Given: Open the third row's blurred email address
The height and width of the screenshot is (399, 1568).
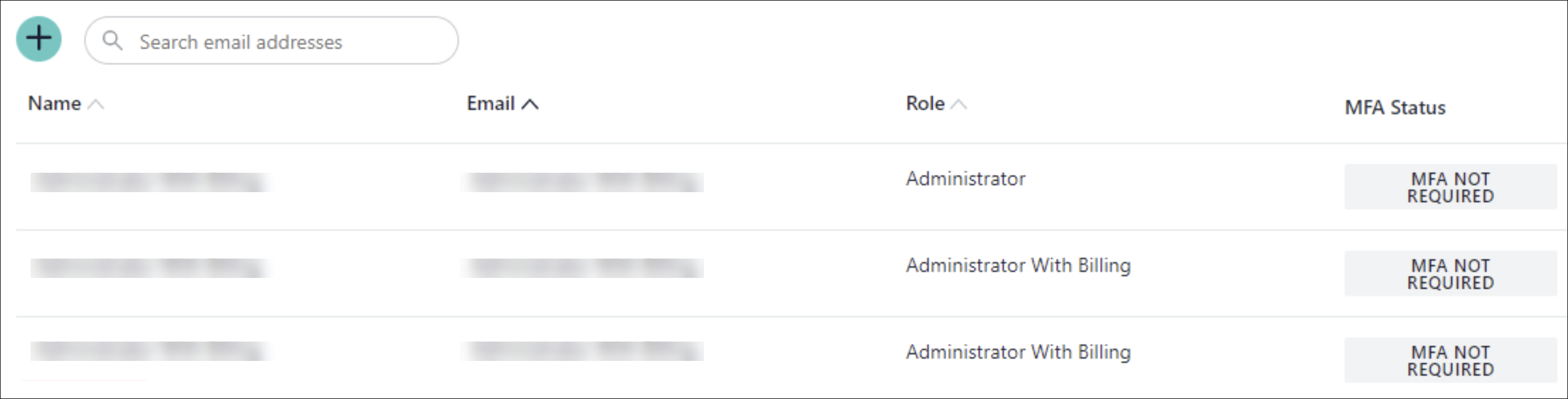Looking at the screenshot, I should (x=583, y=351).
